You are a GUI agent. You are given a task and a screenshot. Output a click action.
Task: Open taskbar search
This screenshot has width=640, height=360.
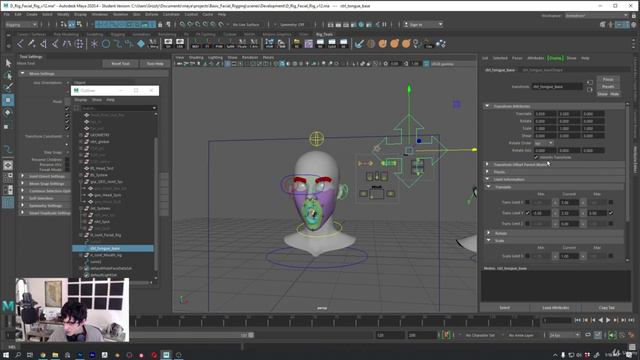click(x=18, y=355)
